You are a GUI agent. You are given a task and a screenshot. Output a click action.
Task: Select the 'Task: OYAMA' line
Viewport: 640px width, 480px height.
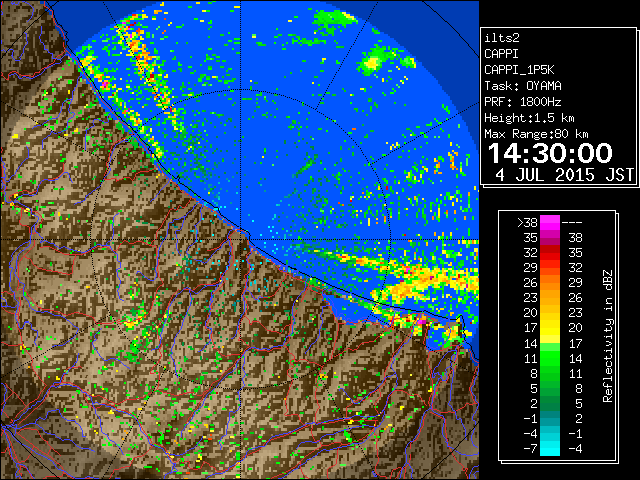point(523,86)
